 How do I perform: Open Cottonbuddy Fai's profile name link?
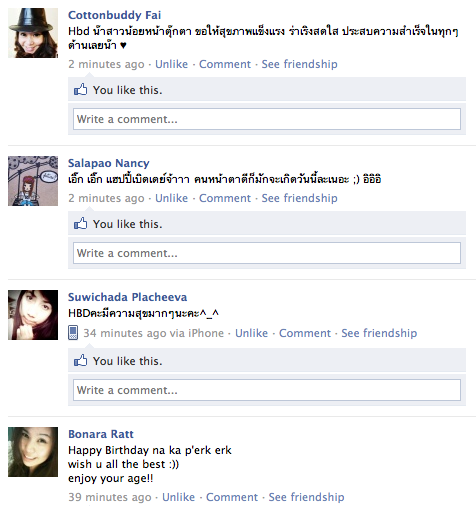[115, 15]
